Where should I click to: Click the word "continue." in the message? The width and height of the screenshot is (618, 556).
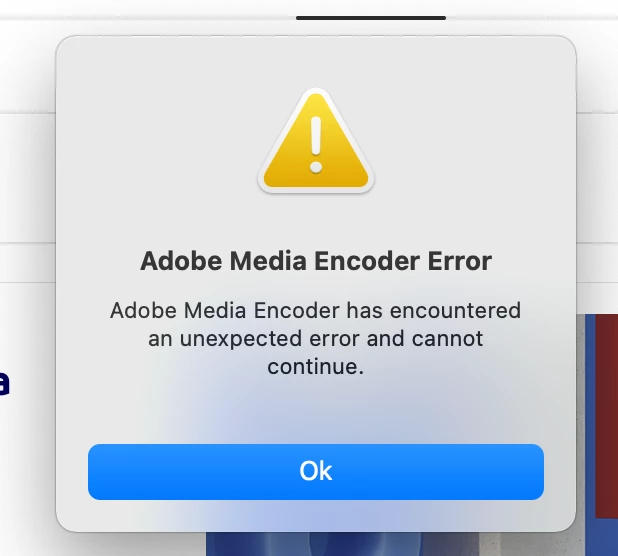[x=315, y=367]
